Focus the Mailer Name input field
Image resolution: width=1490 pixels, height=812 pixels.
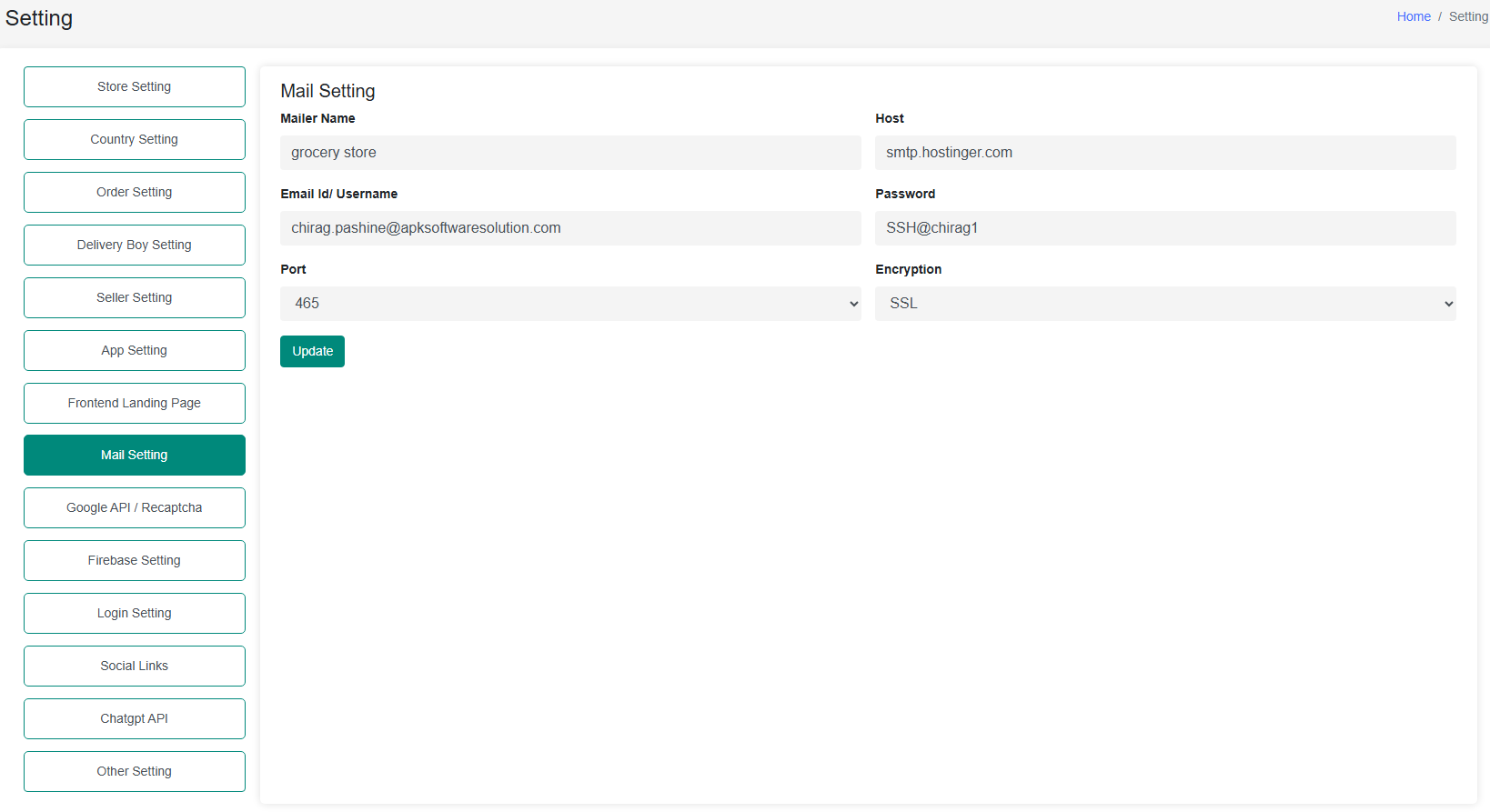coord(570,153)
